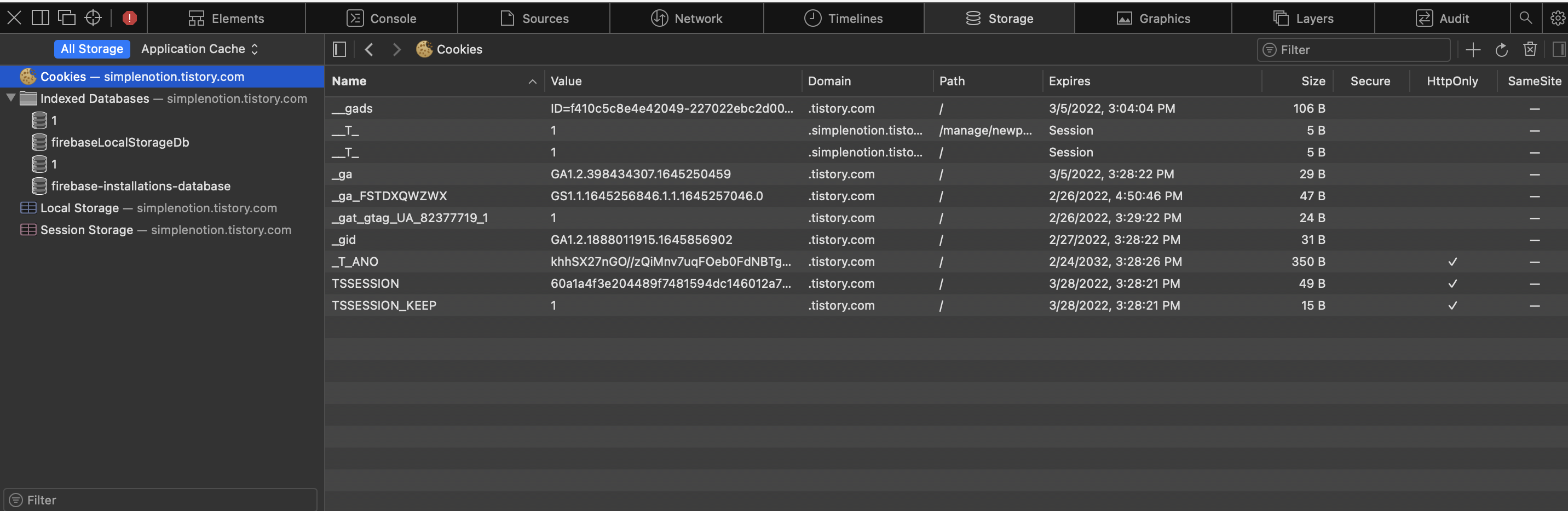Image resolution: width=1568 pixels, height=511 pixels.
Task: Select the Indexed Databases folder
Action: pyautogui.click(x=162, y=98)
